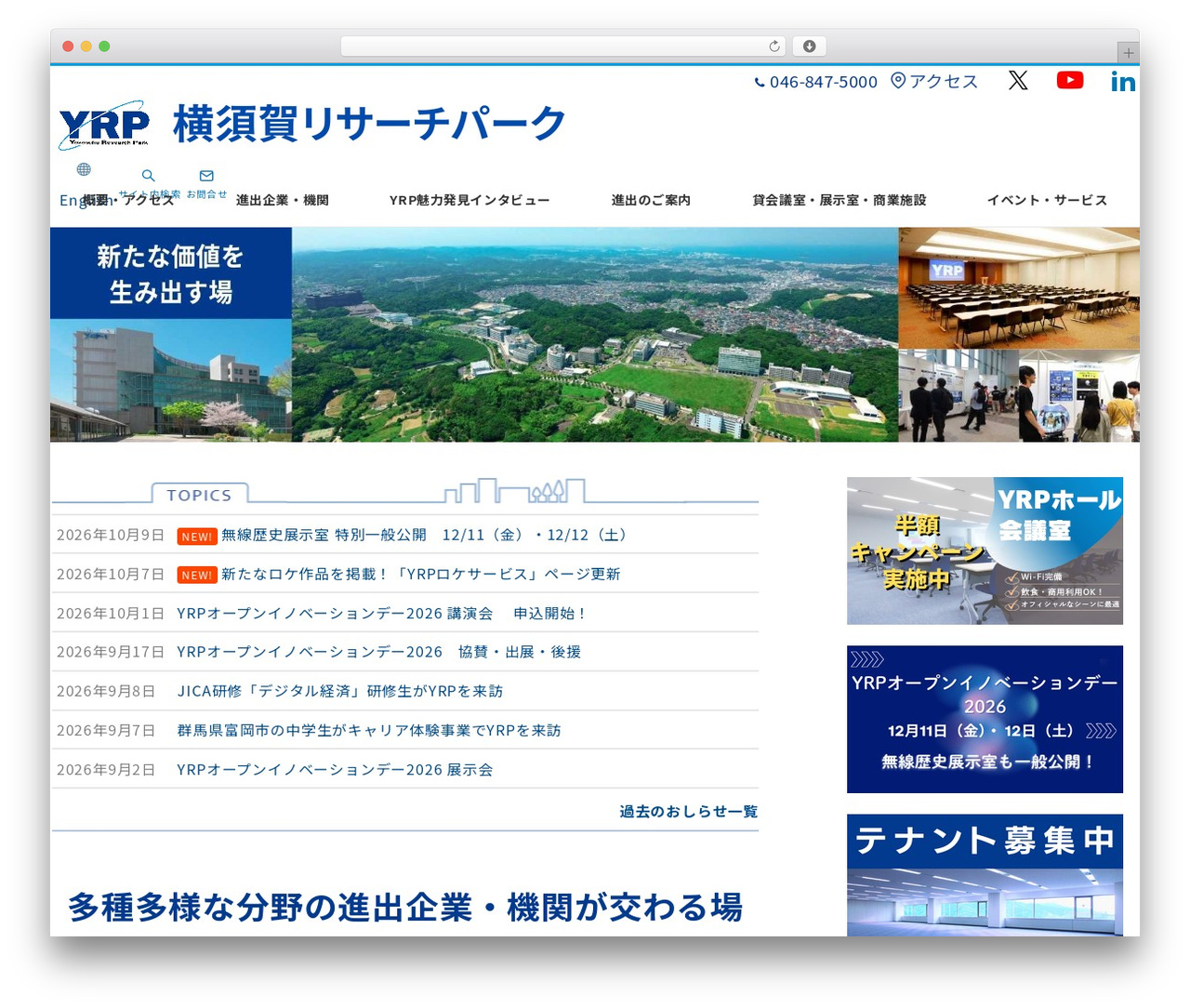Click 横須賀リサーチパーク site title
The image size is (1190, 1008).
[369, 124]
